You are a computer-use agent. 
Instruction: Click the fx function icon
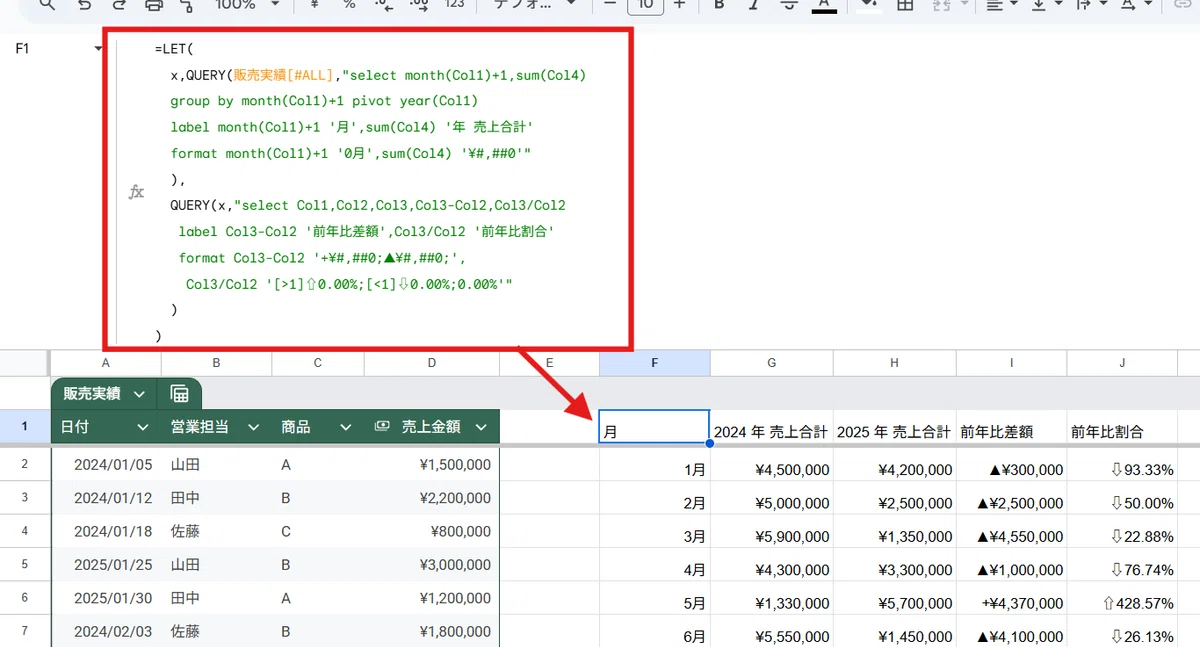137,192
